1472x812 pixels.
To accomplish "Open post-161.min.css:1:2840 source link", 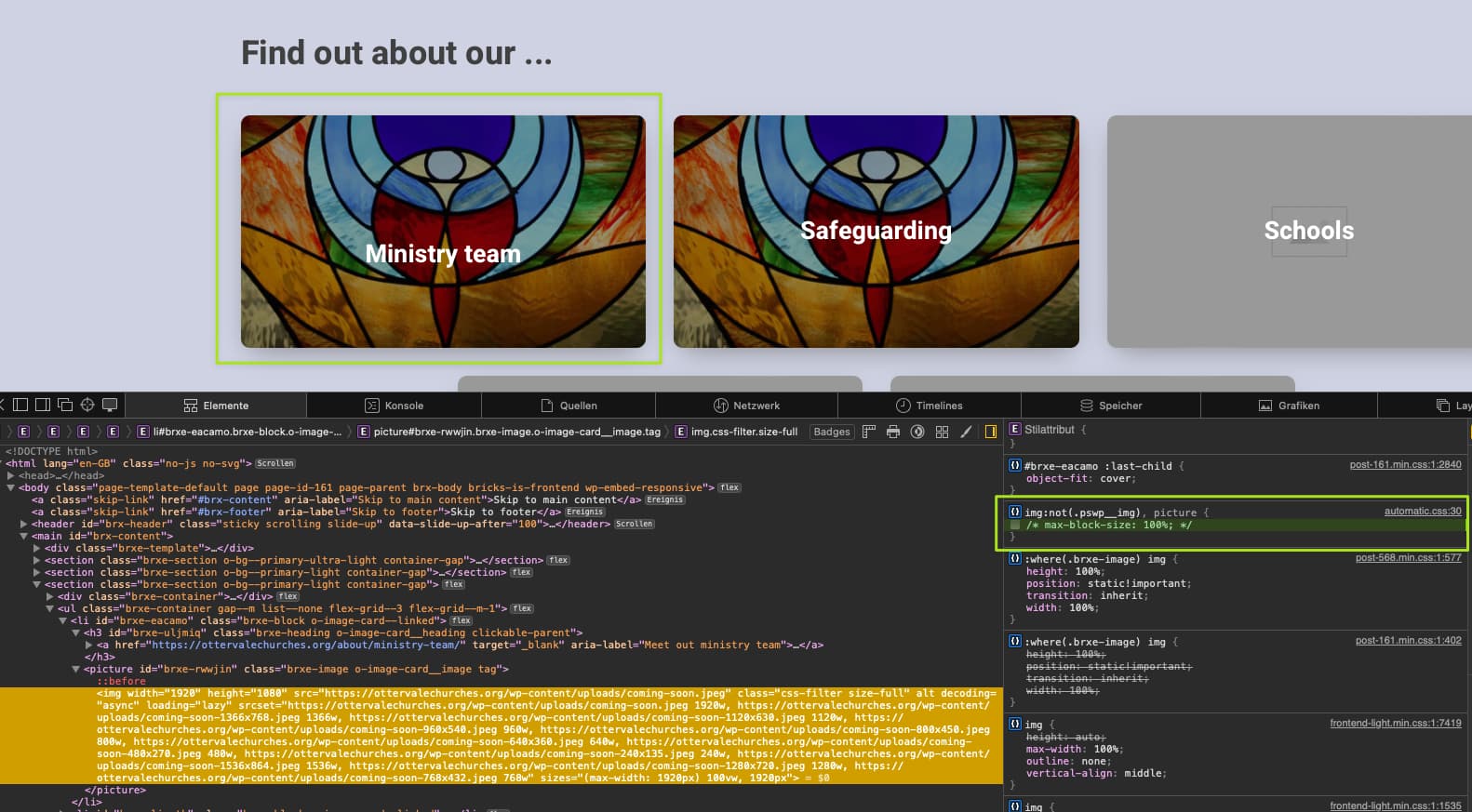I will coord(1405,464).
